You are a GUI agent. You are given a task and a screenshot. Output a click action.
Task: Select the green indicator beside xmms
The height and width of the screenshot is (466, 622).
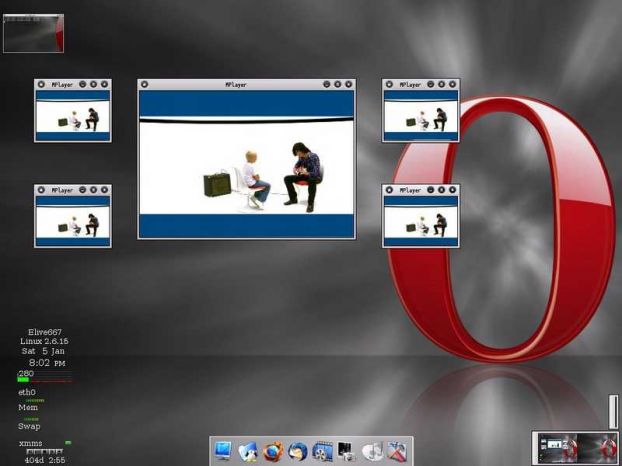click(68, 442)
